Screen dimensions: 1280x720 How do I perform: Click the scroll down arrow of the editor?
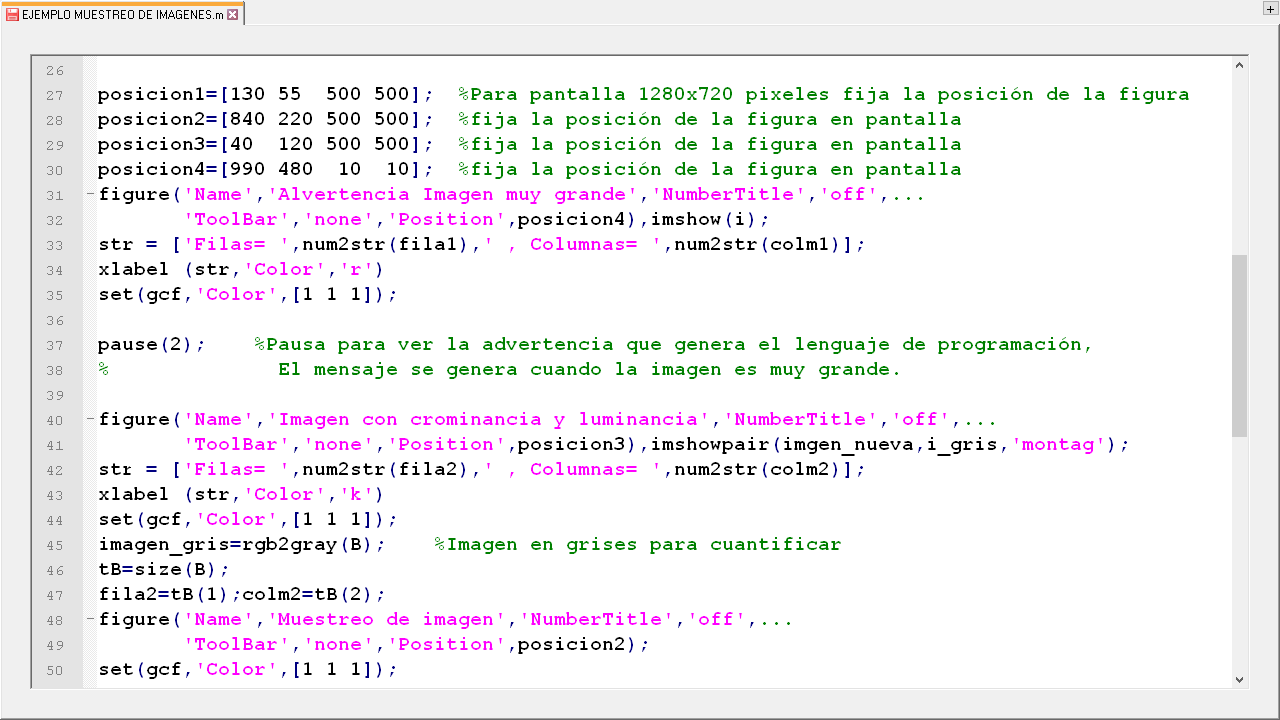click(1240, 679)
